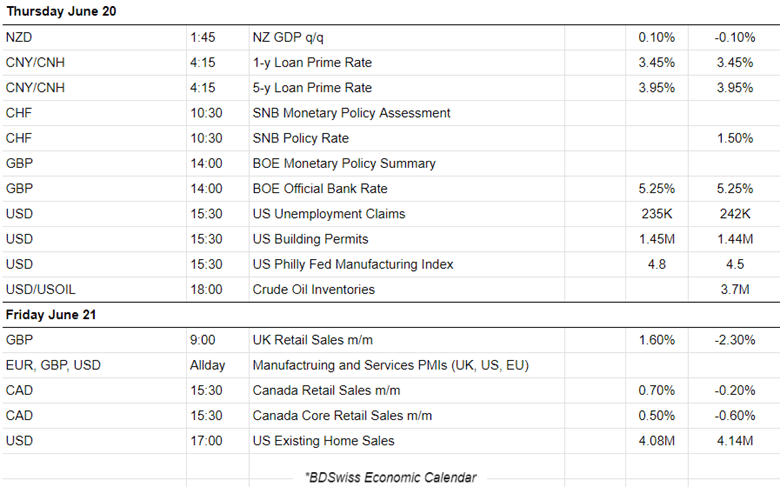Click the US Building Permits event

(x=310, y=239)
